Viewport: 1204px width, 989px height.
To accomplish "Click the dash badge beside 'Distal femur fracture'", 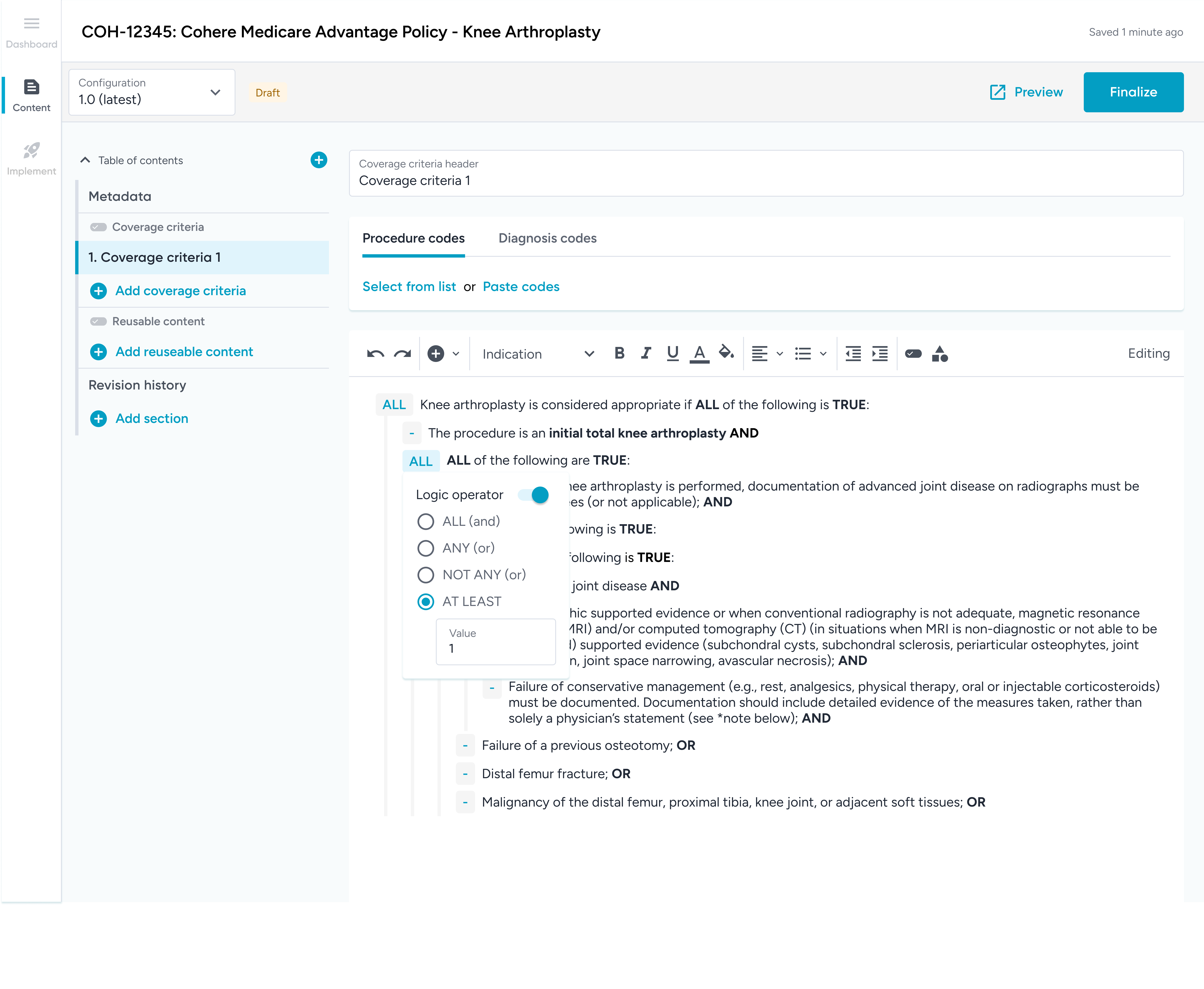I will point(465,774).
